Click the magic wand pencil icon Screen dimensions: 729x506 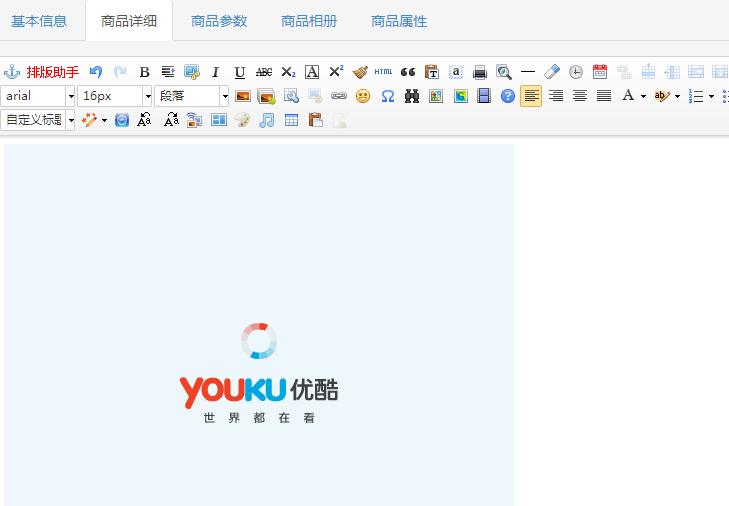tap(88, 120)
